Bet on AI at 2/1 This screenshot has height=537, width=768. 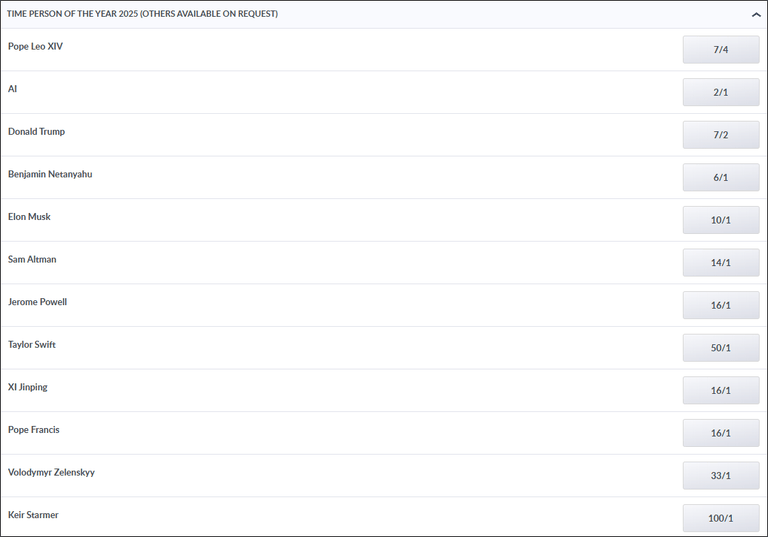721,92
